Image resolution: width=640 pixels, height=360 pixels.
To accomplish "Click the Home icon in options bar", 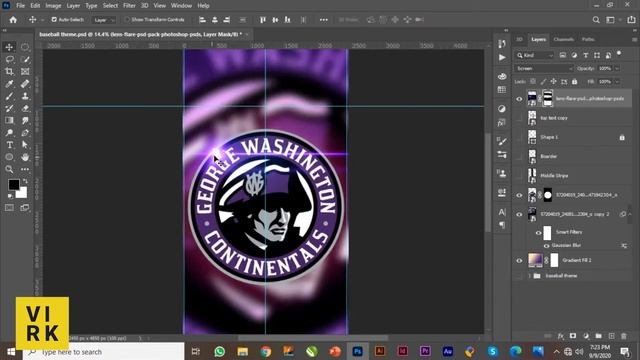I will click(x=13, y=20).
